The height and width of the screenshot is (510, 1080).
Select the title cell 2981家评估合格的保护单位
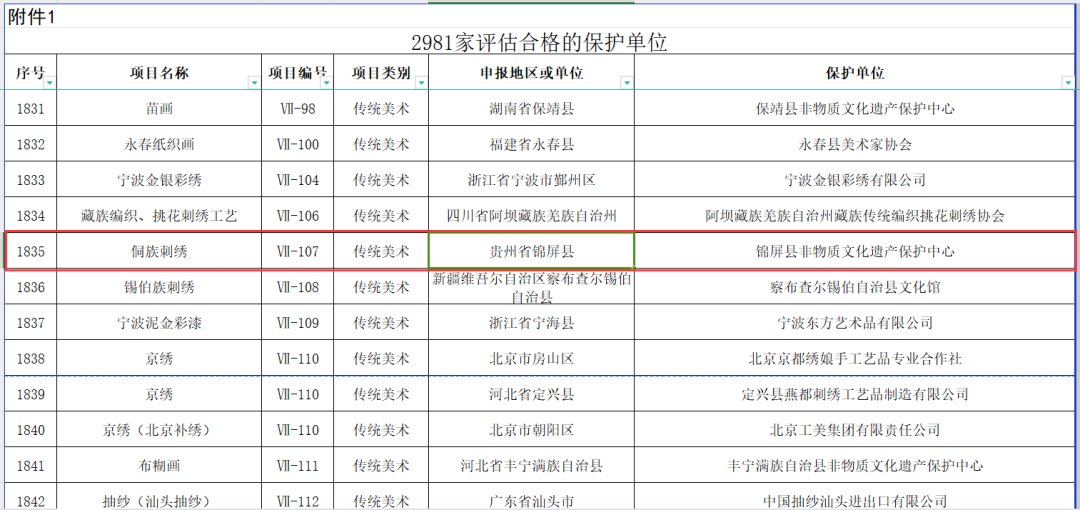[539, 43]
